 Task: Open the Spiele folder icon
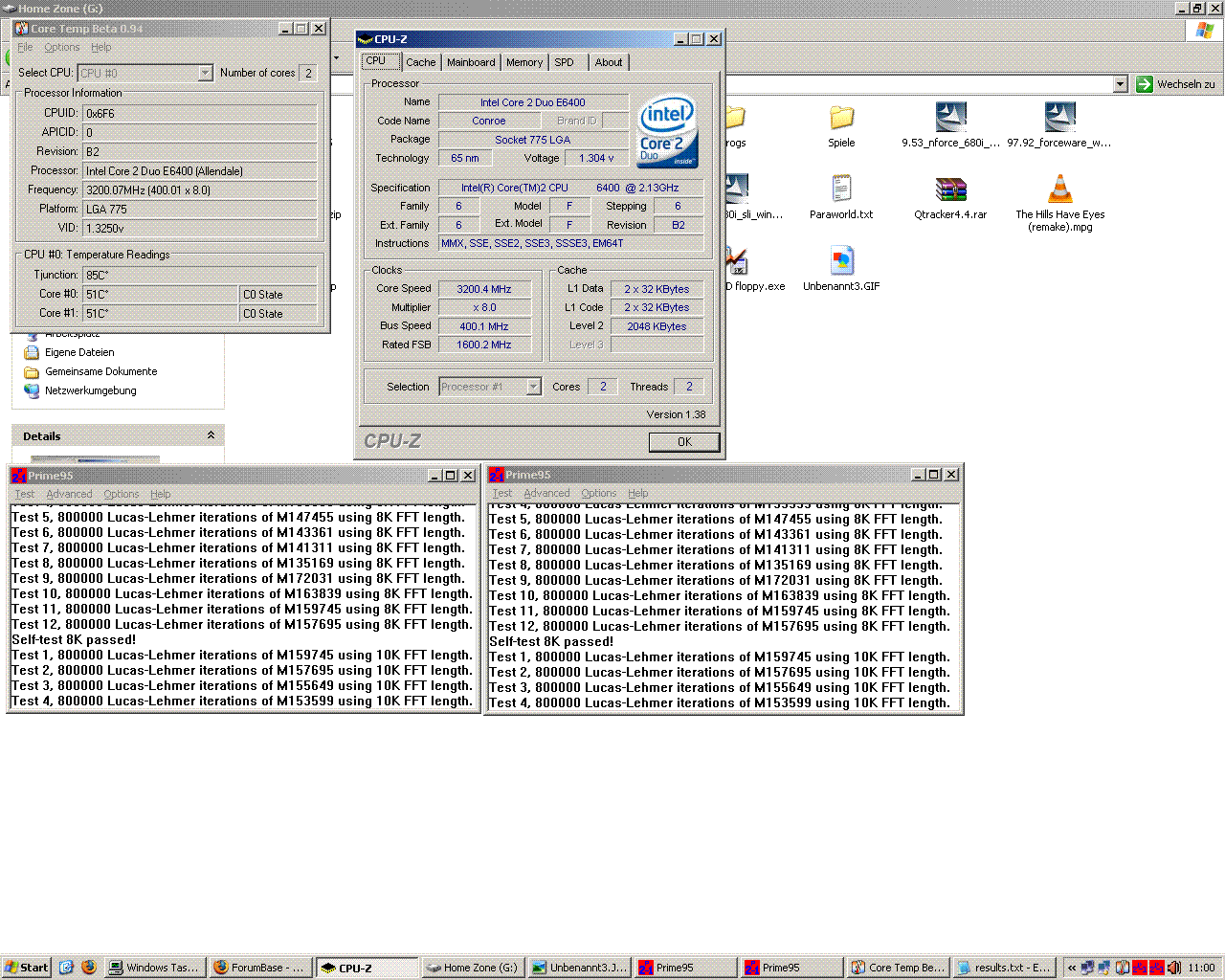[x=841, y=117]
